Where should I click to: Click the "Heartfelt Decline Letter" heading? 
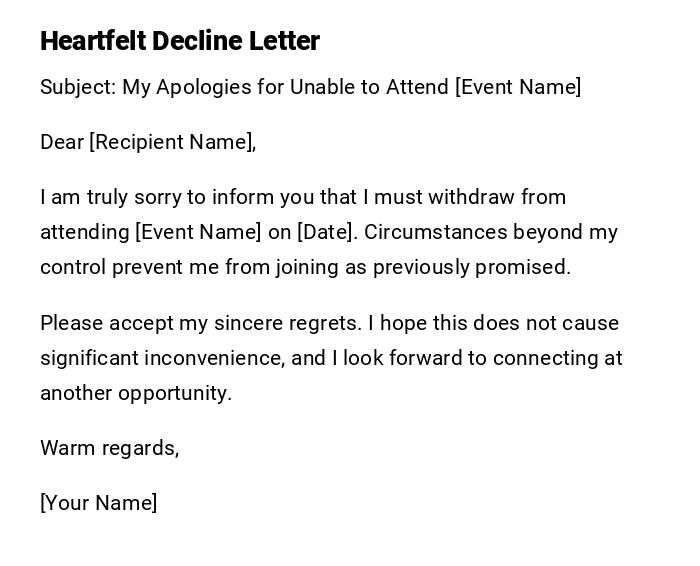click(x=180, y=41)
